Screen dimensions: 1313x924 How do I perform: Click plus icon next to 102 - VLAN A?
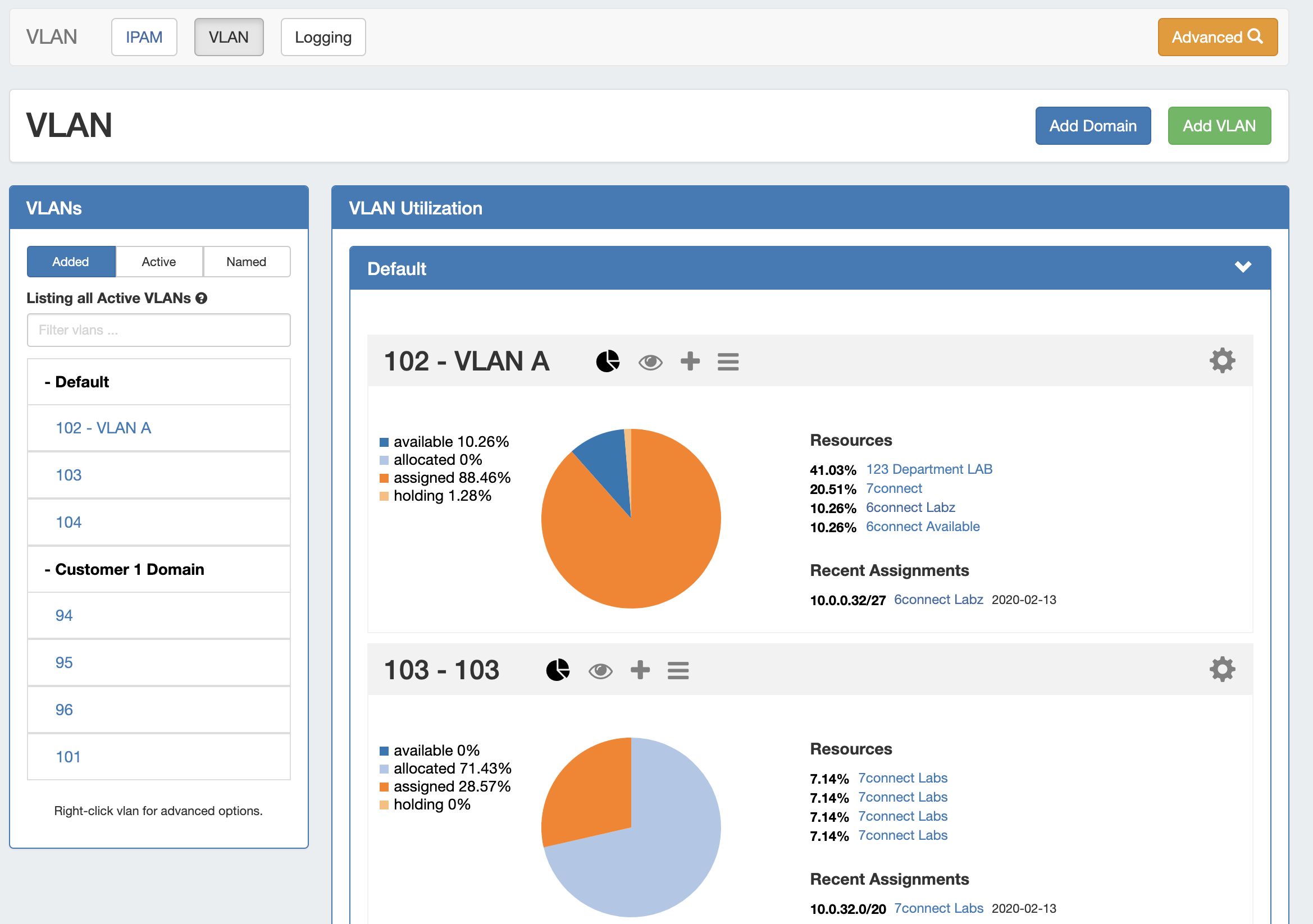point(690,362)
